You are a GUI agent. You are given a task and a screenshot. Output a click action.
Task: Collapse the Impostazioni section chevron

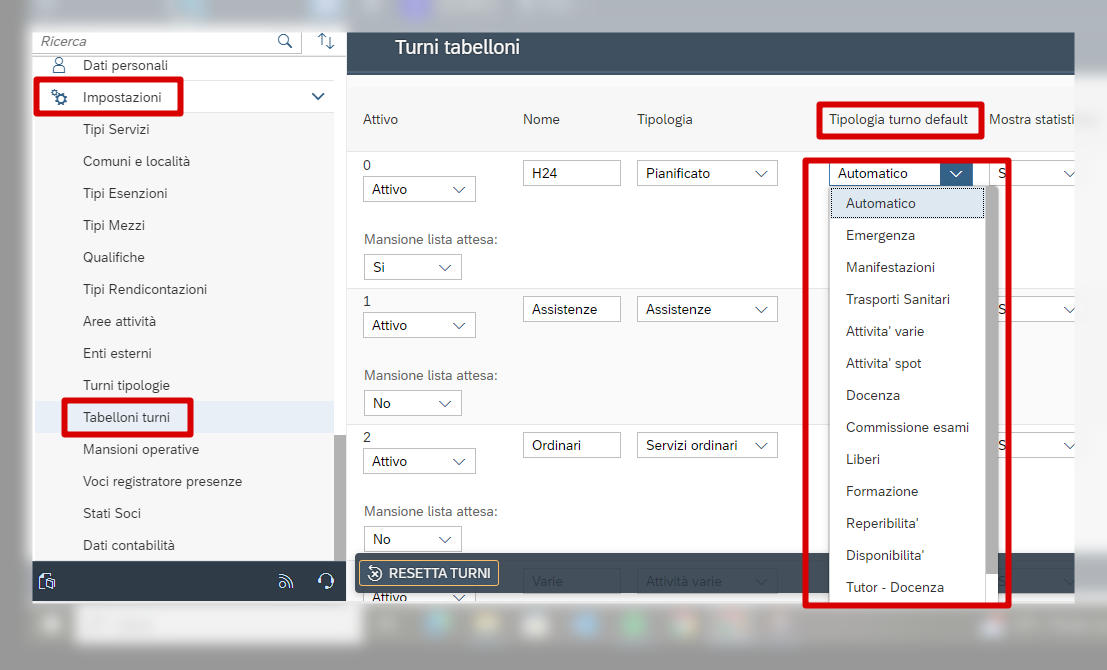(x=318, y=97)
